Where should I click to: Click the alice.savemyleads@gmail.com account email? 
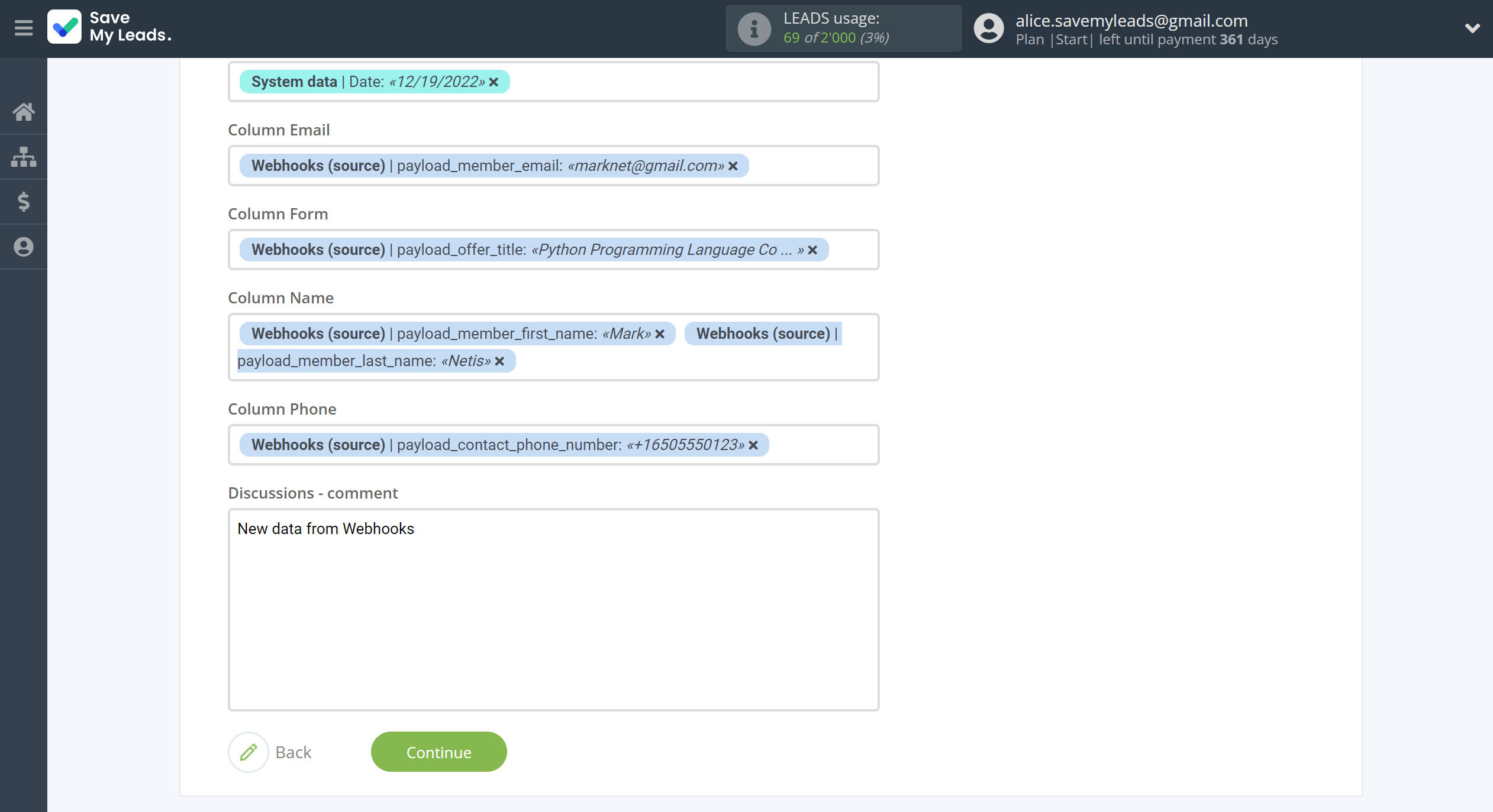point(1131,20)
